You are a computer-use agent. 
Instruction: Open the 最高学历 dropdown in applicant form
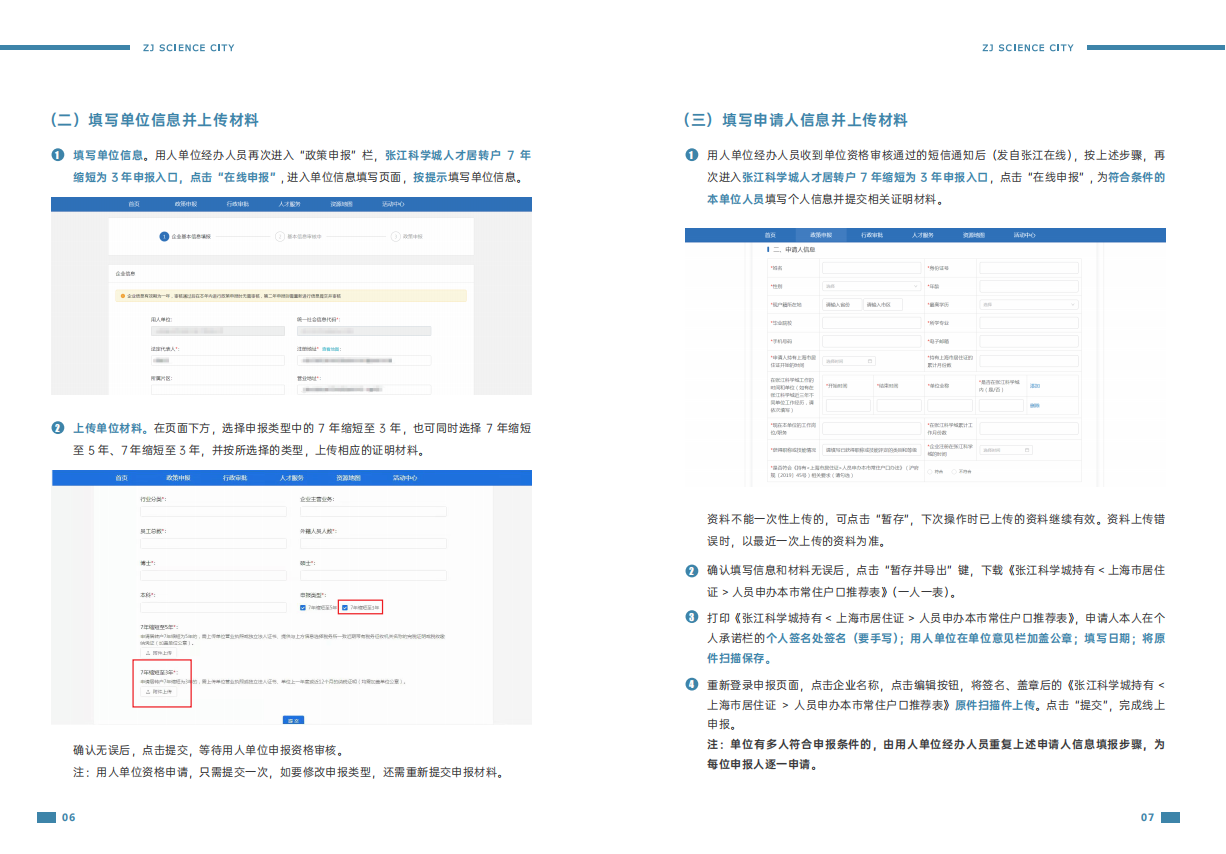1029,304
